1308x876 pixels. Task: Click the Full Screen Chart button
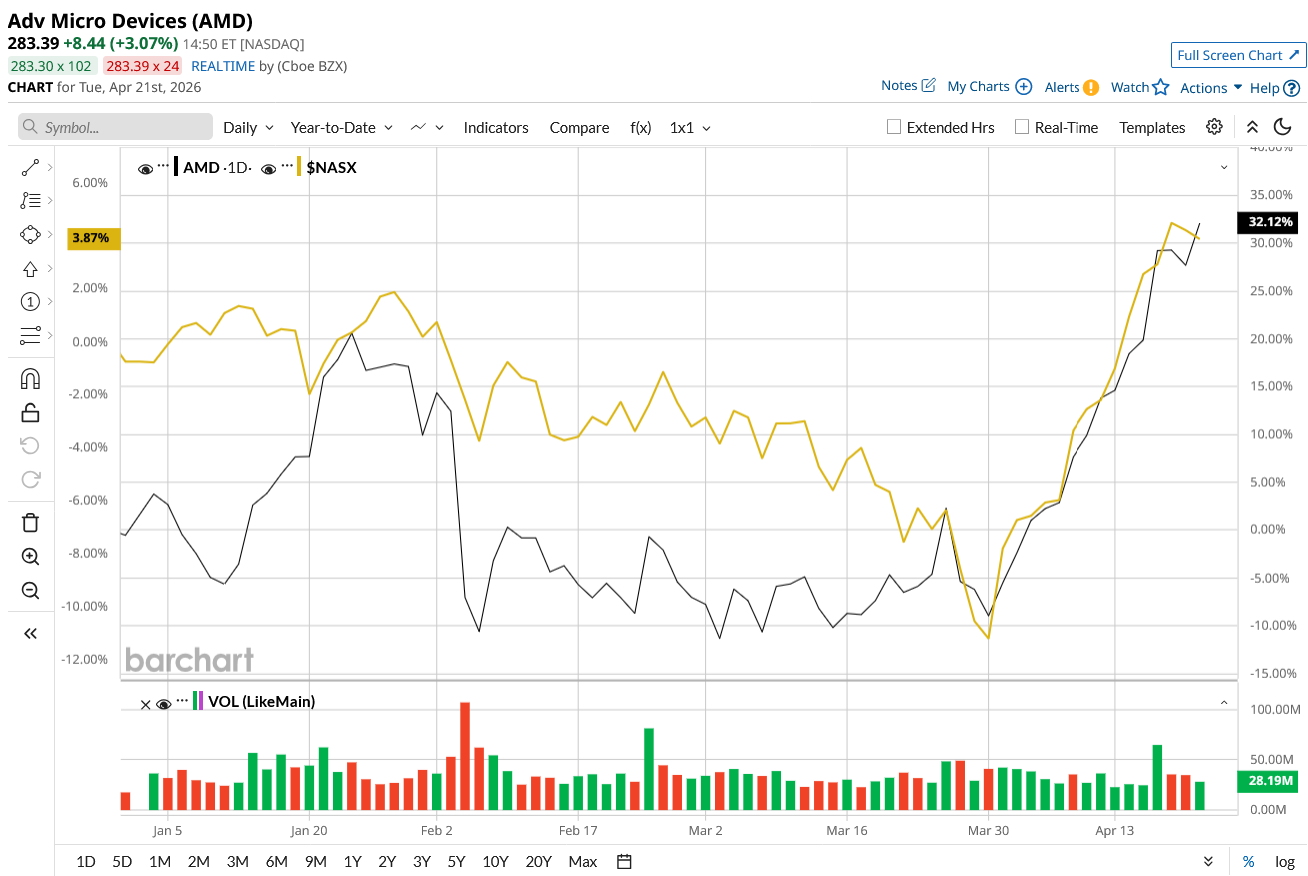pos(1238,55)
